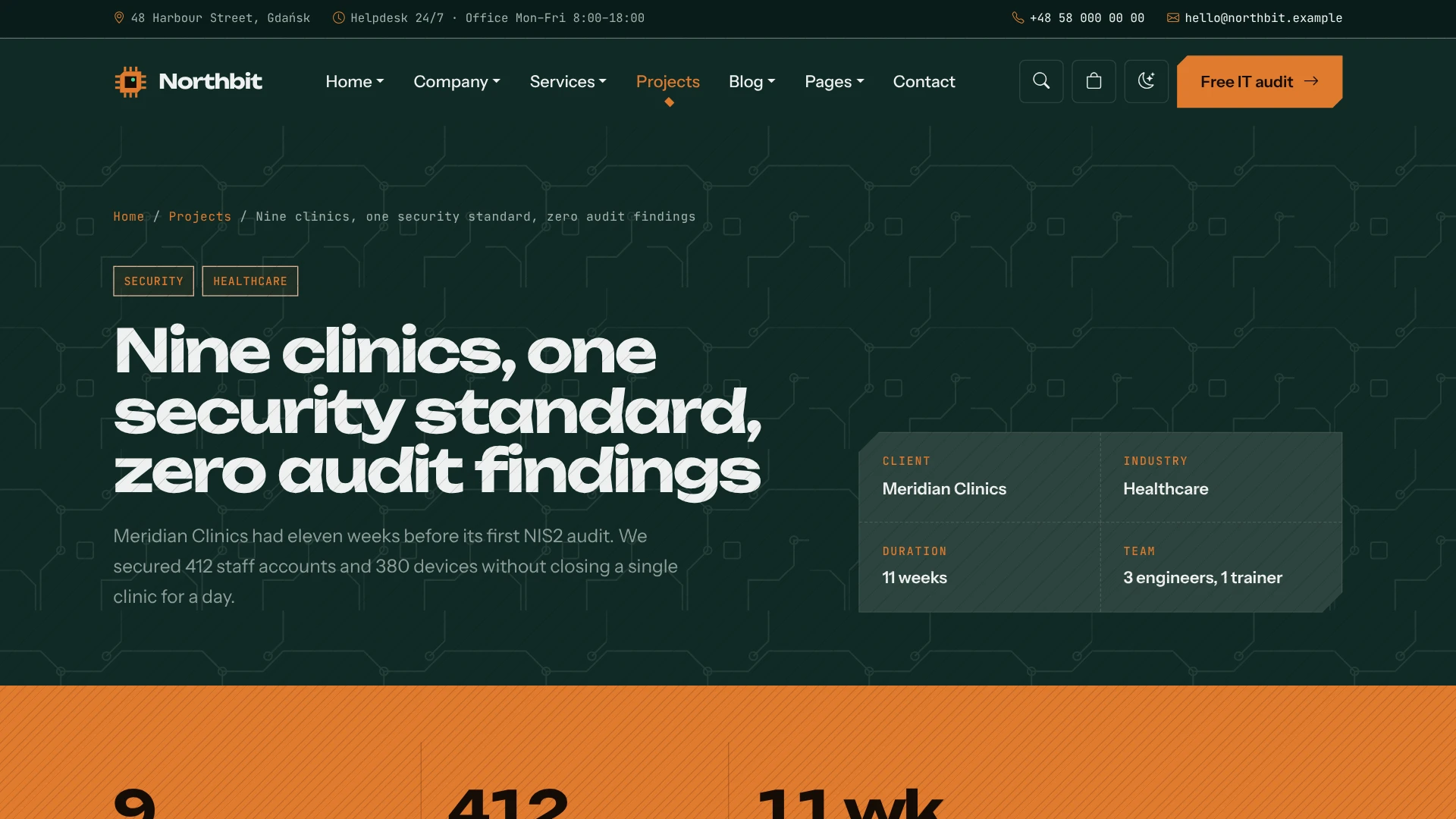Image resolution: width=1456 pixels, height=819 pixels.
Task: Expand the Pages dropdown menu
Action: [834, 81]
